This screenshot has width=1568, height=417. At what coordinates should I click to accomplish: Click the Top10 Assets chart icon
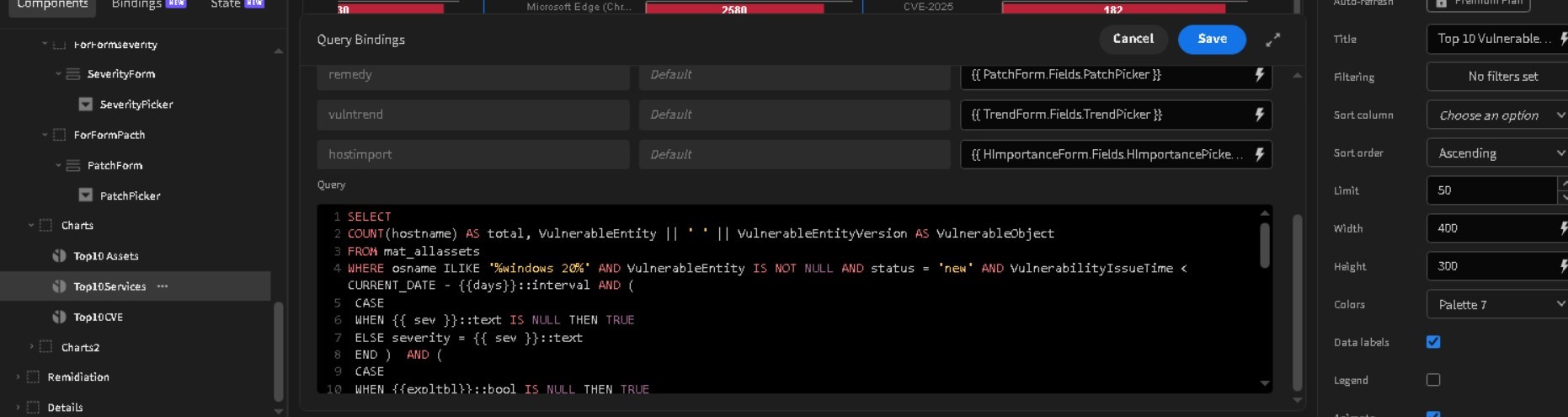pos(59,256)
